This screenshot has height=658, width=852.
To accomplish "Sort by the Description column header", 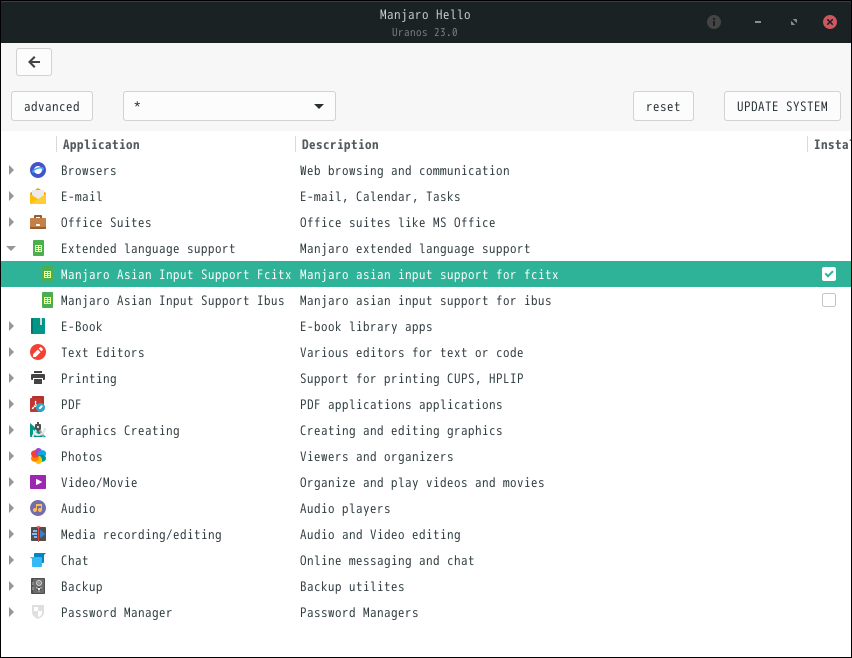I will [552, 145].
